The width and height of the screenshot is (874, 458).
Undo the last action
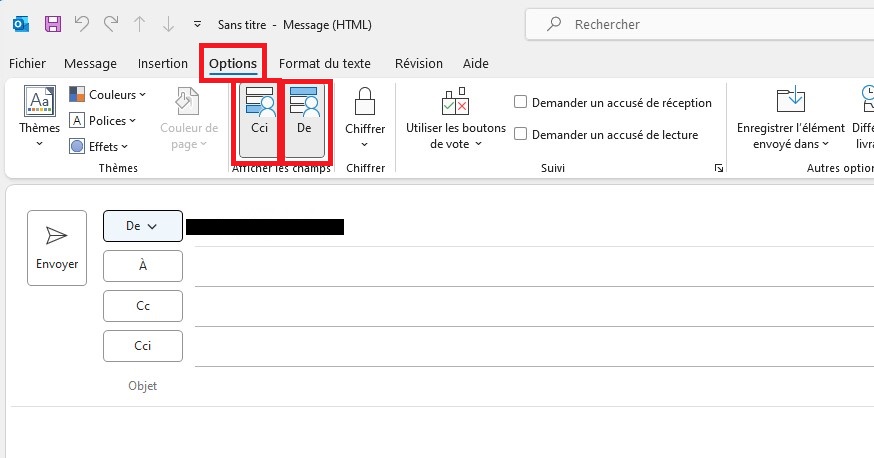pyautogui.click(x=82, y=24)
